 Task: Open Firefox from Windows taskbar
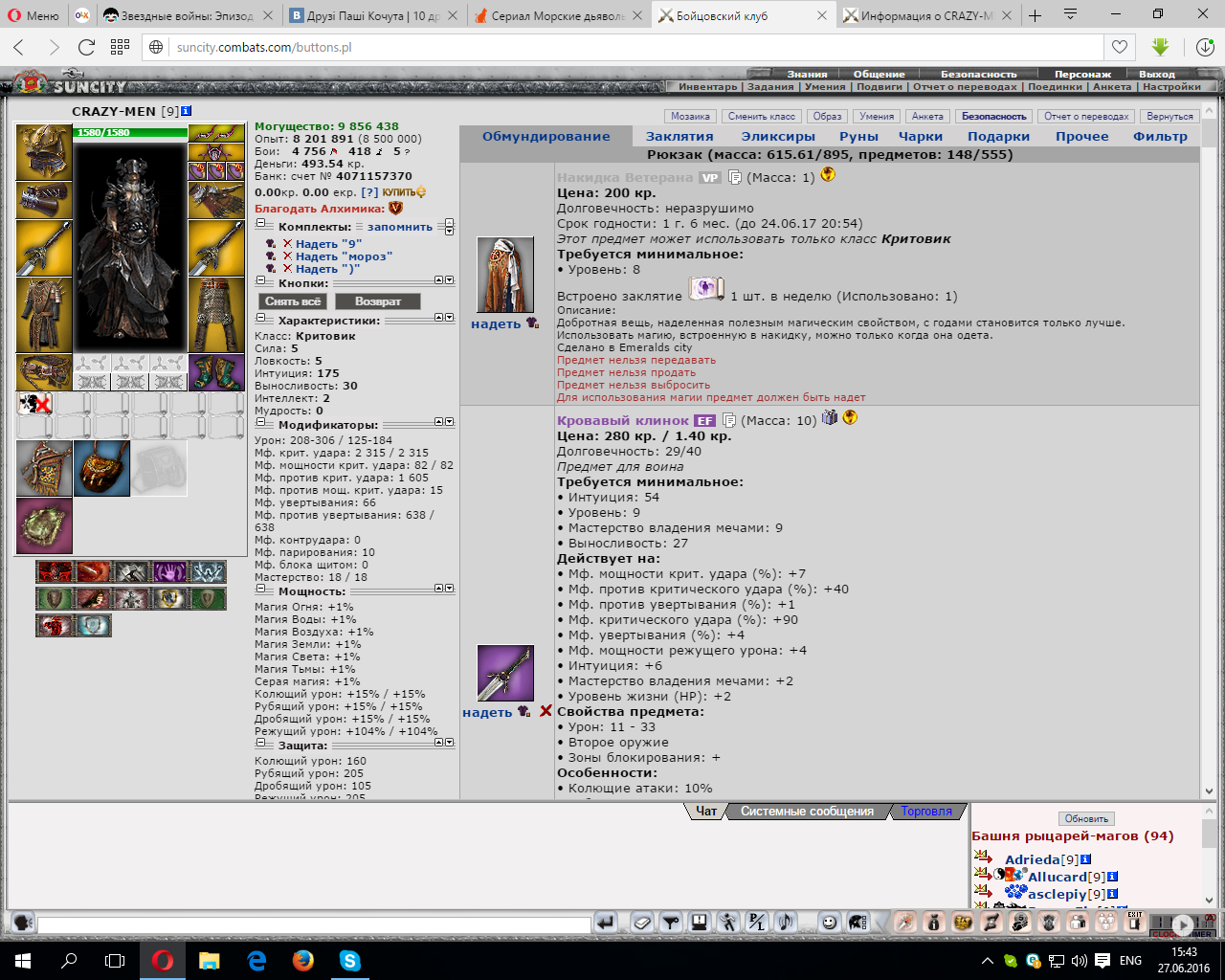tap(303, 960)
